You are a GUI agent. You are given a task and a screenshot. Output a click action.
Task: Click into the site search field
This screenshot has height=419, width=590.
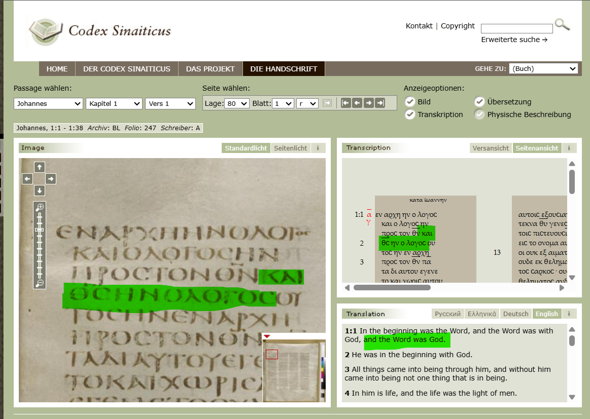tap(517, 28)
